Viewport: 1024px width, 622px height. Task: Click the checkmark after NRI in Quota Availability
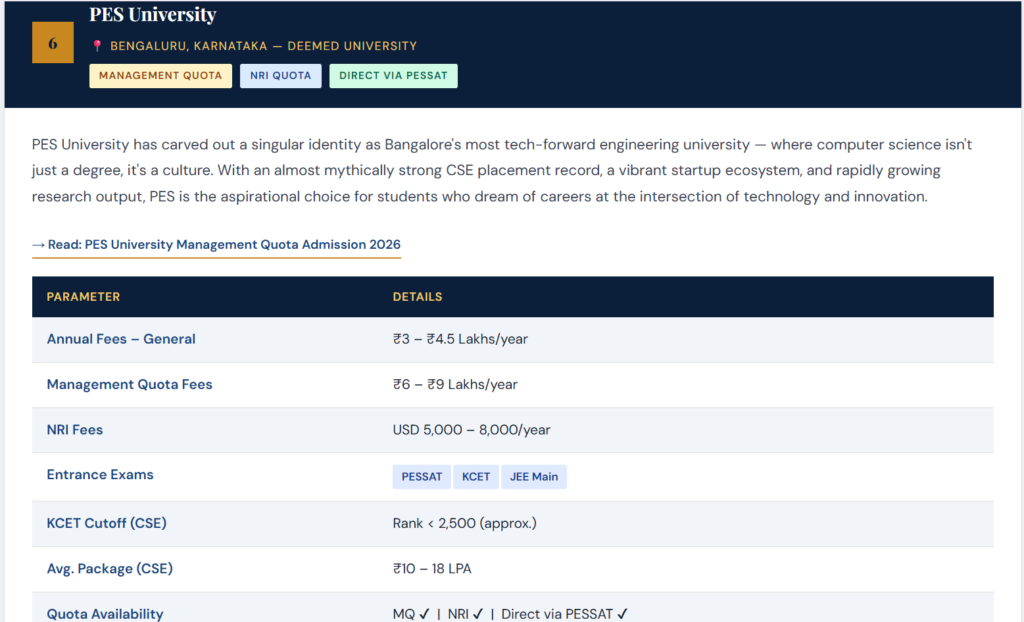coord(478,614)
